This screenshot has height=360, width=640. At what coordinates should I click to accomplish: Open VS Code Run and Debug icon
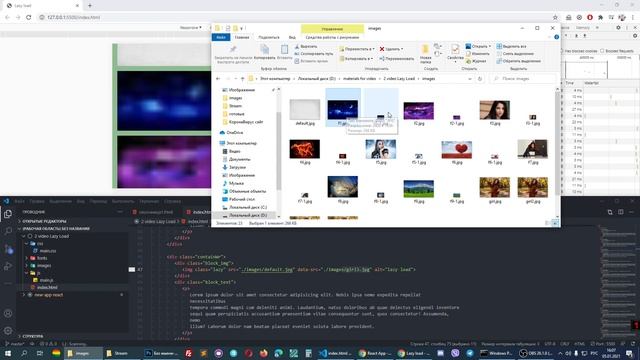8,266
